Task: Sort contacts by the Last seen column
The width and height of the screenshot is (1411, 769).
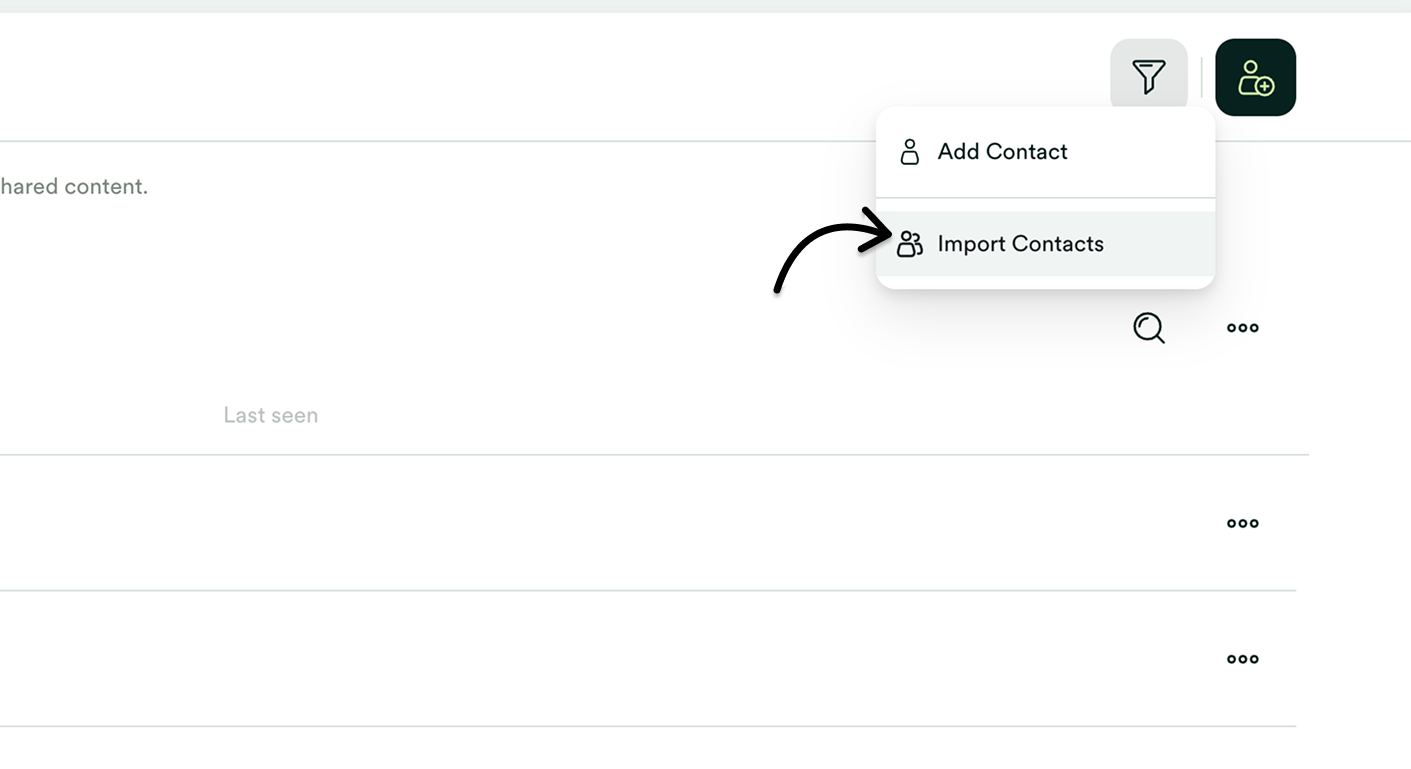Action: (x=270, y=414)
